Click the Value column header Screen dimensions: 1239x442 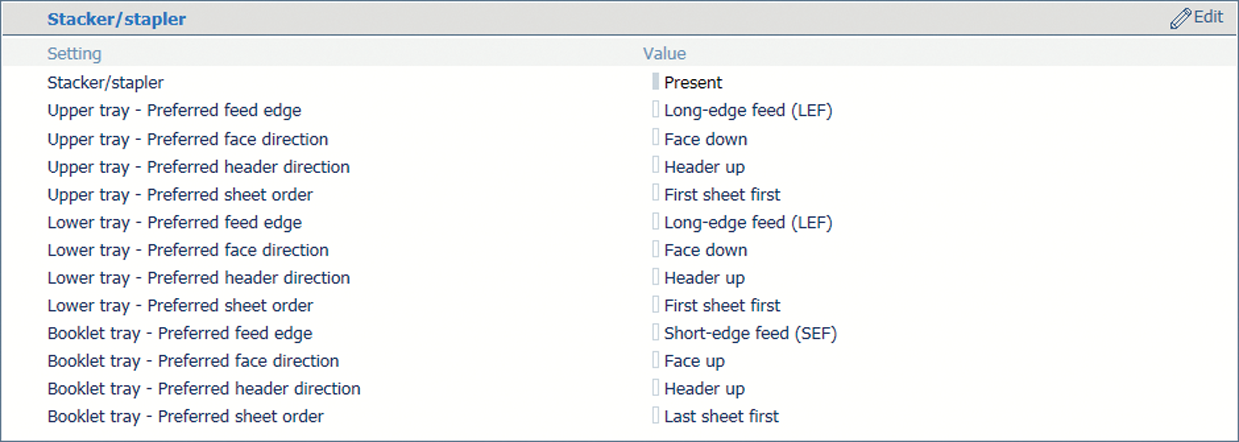click(x=664, y=54)
